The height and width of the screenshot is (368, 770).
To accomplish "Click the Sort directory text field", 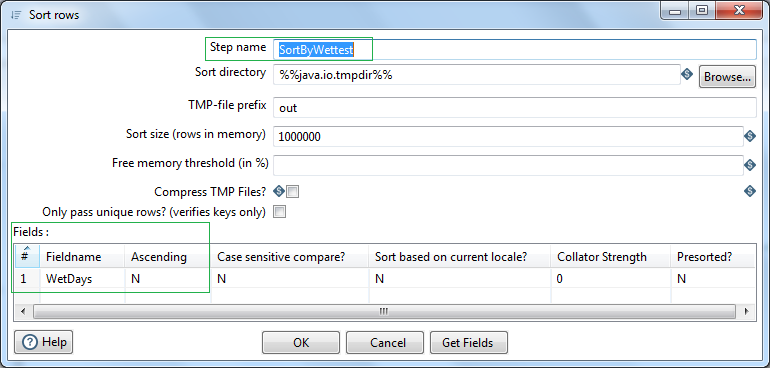I will [x=476, y=75].
